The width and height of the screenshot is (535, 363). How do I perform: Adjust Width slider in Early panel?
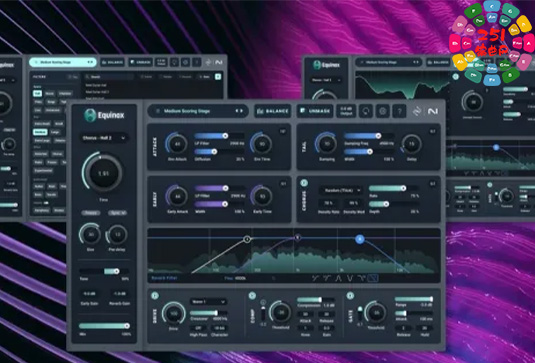[x=219, y=204]
